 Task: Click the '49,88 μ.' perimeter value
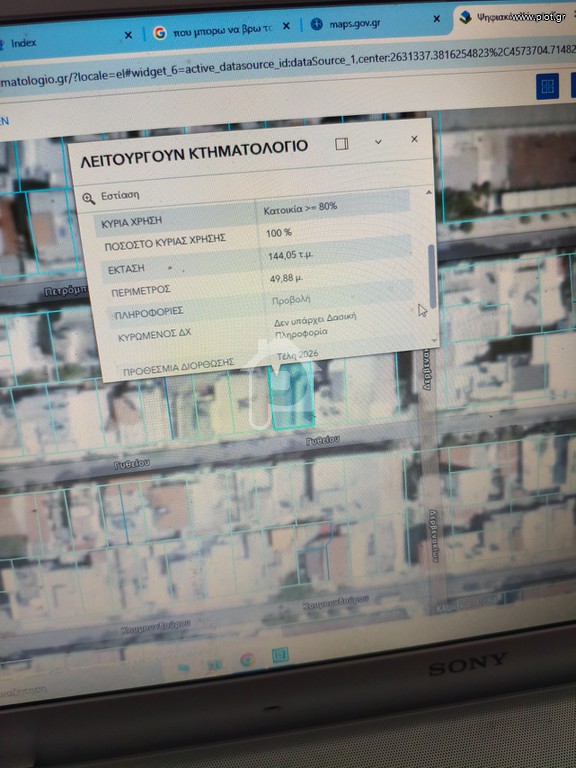click(287, 278)
